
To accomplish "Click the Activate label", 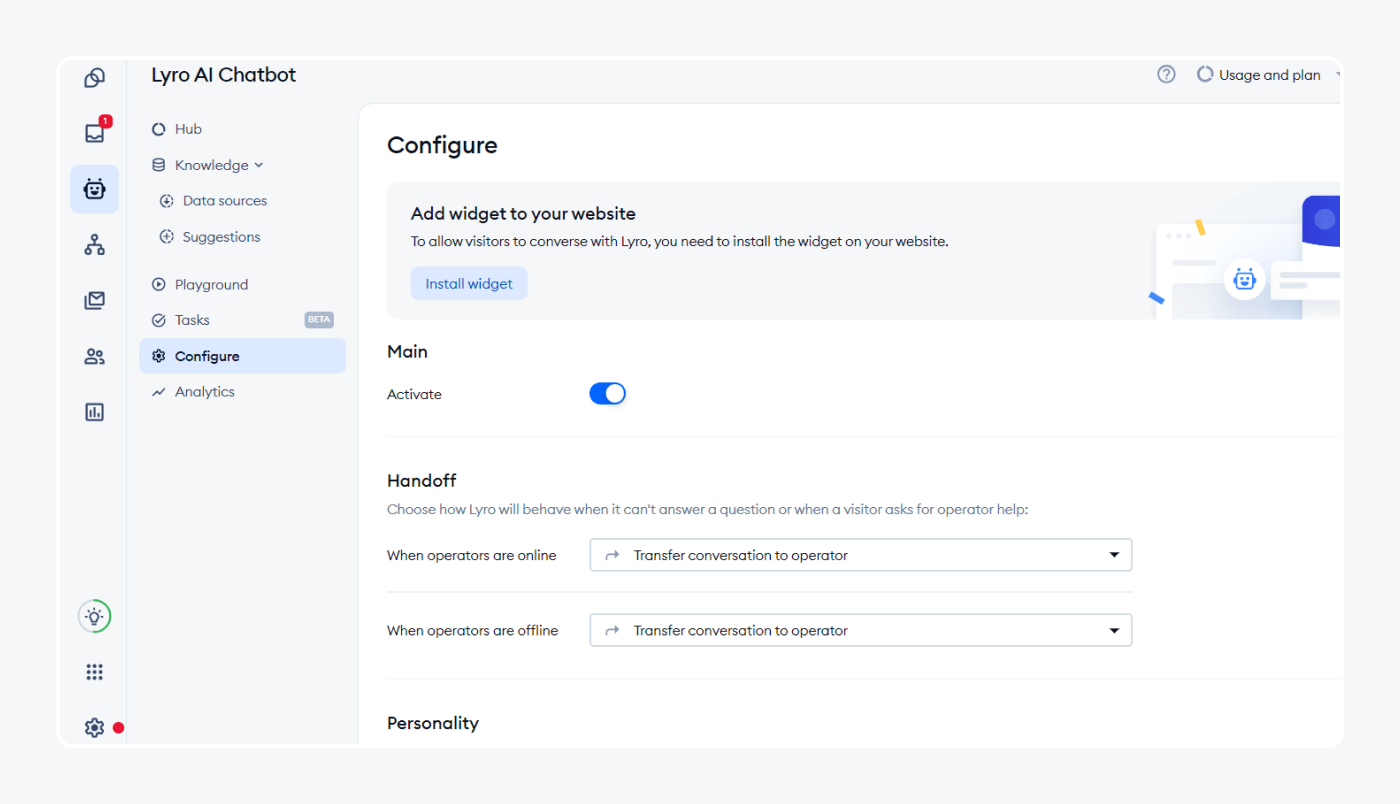I will pyautogui.click(x=414, y=395).
